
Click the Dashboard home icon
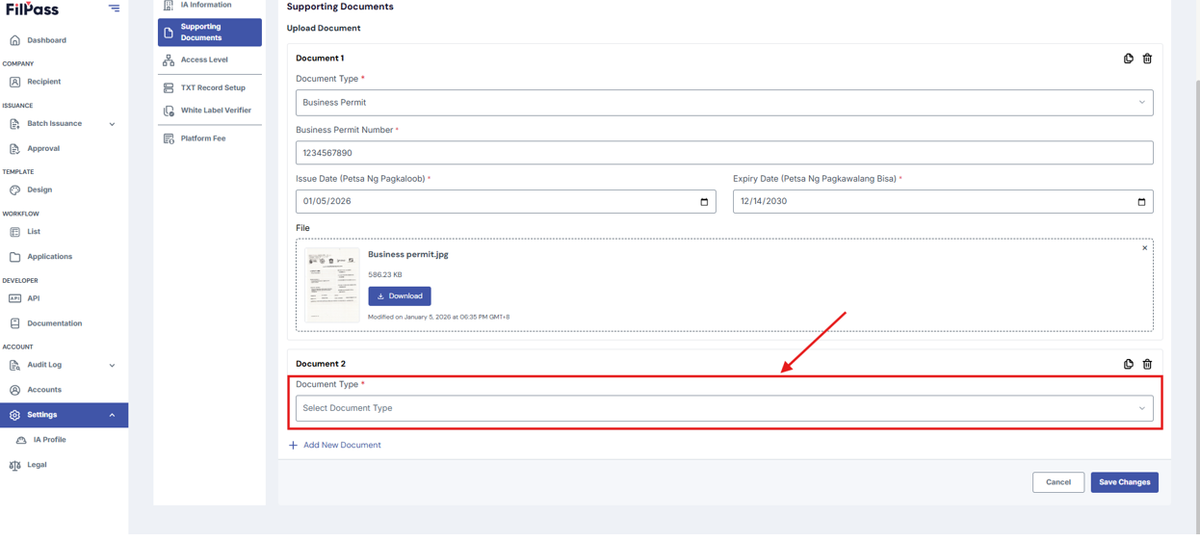tap(15, 40)
